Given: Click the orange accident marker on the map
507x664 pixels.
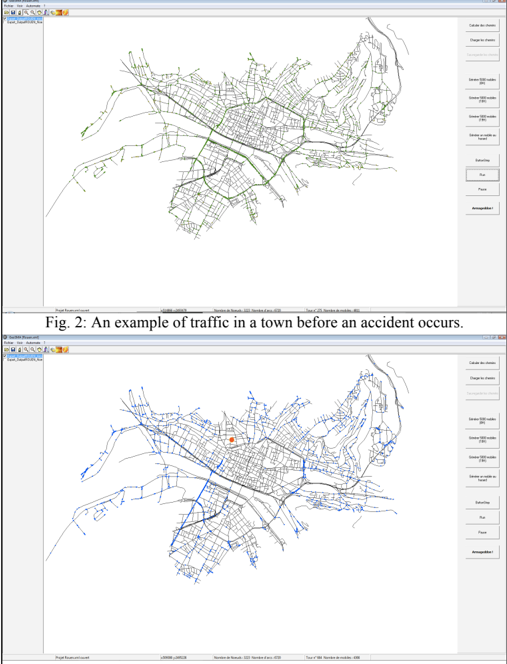Looking at the screenshot, I should (x=232, y=440).
